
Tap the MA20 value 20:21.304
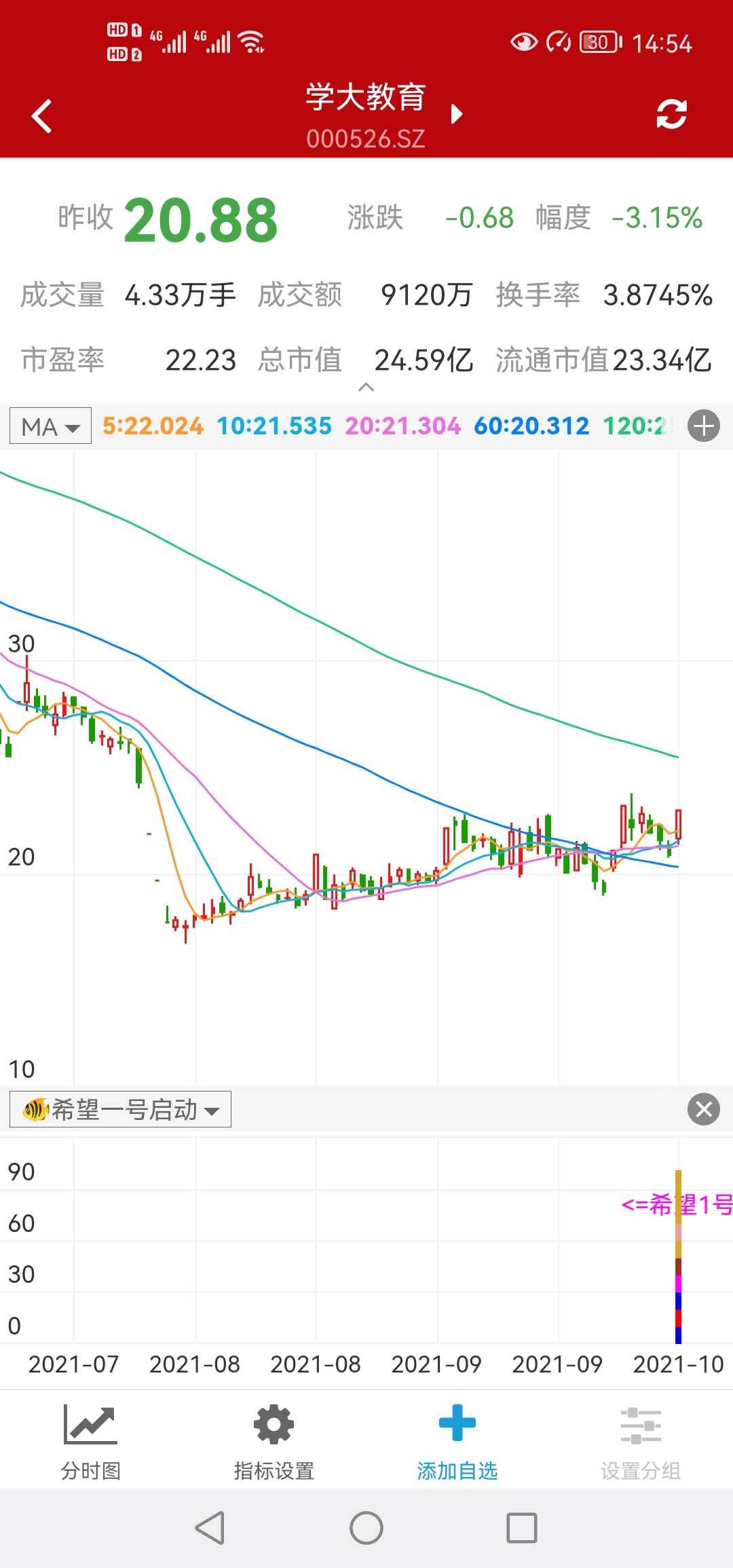[403, 426]
